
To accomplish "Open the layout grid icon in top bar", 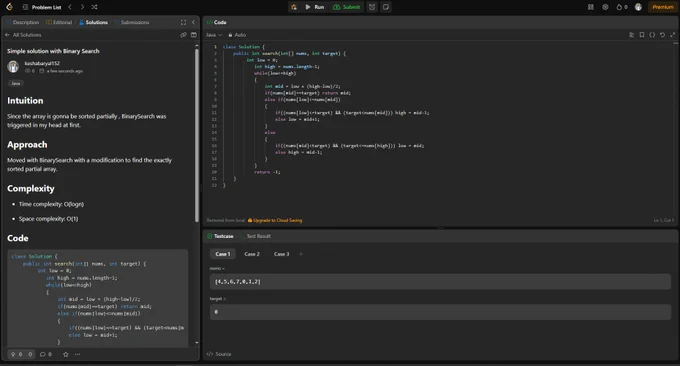I will tap(591, 7).
